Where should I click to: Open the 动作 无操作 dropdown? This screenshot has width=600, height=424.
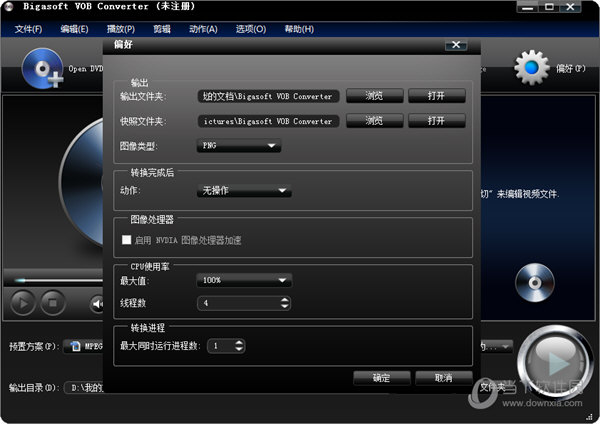[x=244, y=190]
